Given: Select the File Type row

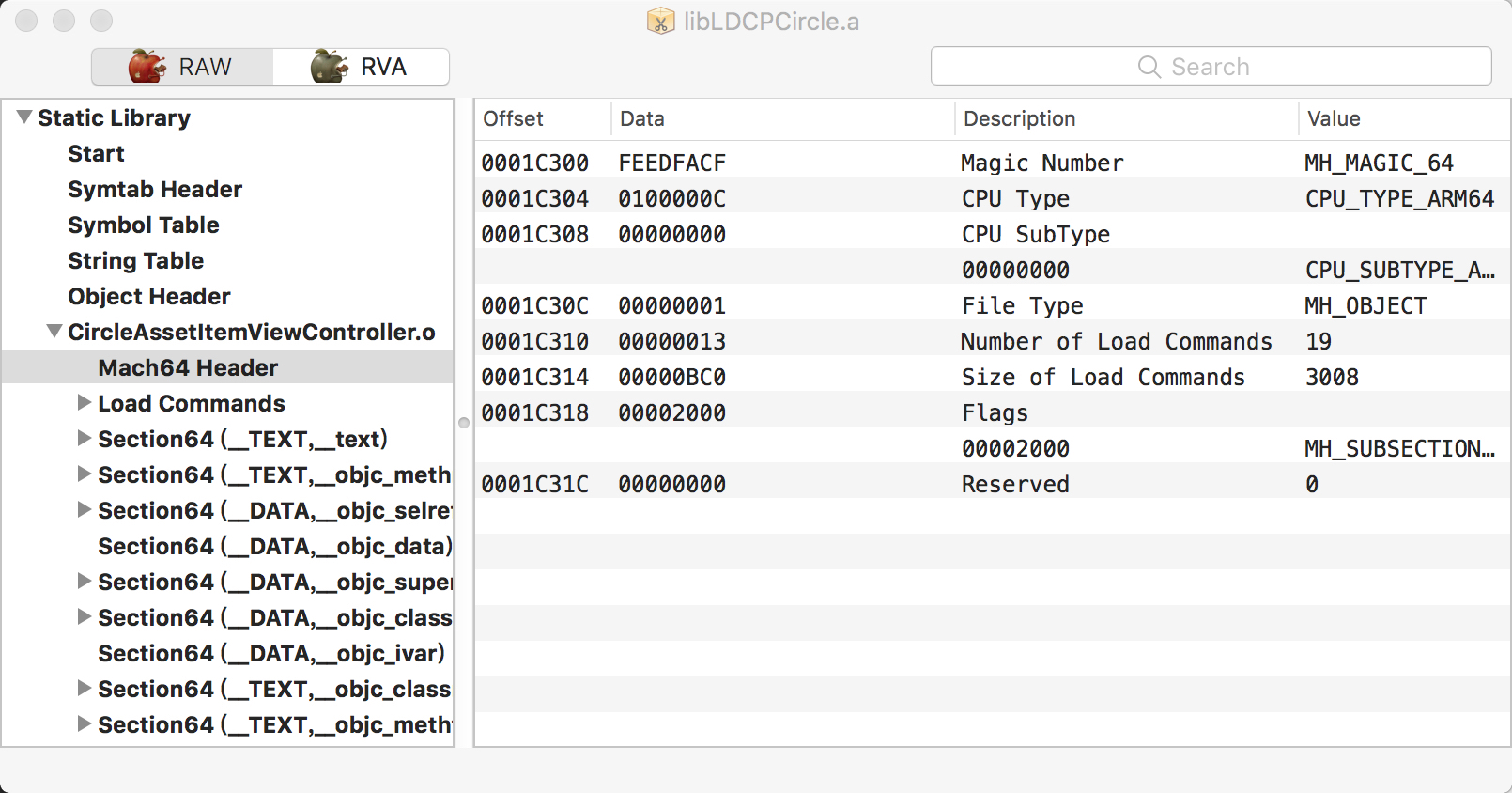Looking at the screenshot, I should tap(993, 305).
